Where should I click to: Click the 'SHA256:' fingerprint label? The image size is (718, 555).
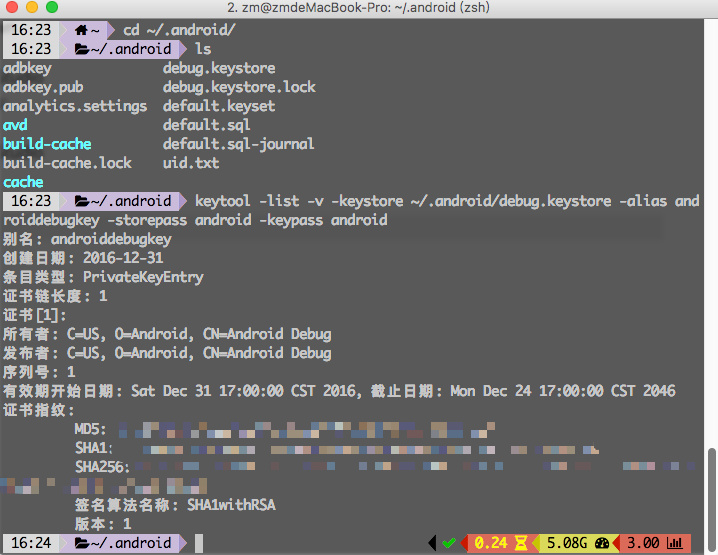coord(102,467)
